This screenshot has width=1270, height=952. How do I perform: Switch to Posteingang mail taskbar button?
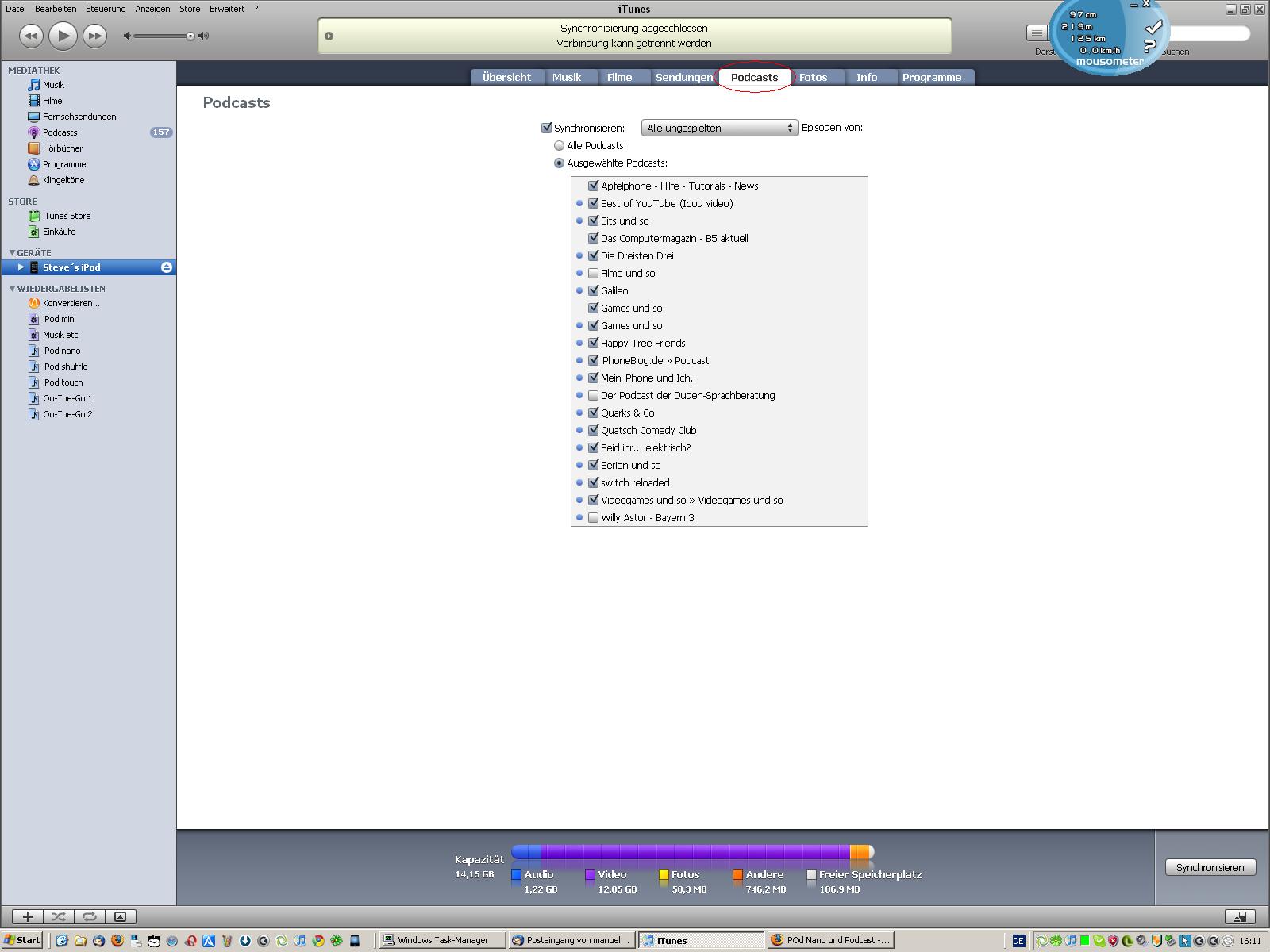(x=571, y=940)
